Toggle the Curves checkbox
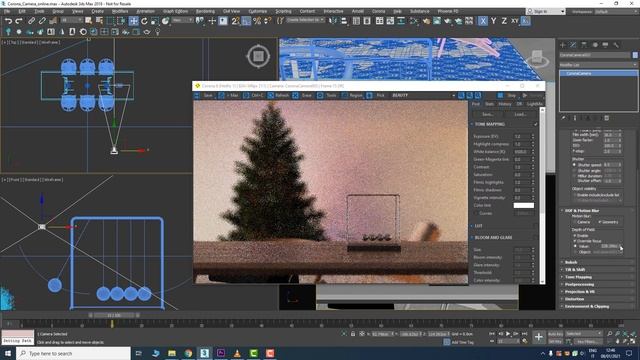The width and height of the screenshot is (640, 360). (476, 213)
